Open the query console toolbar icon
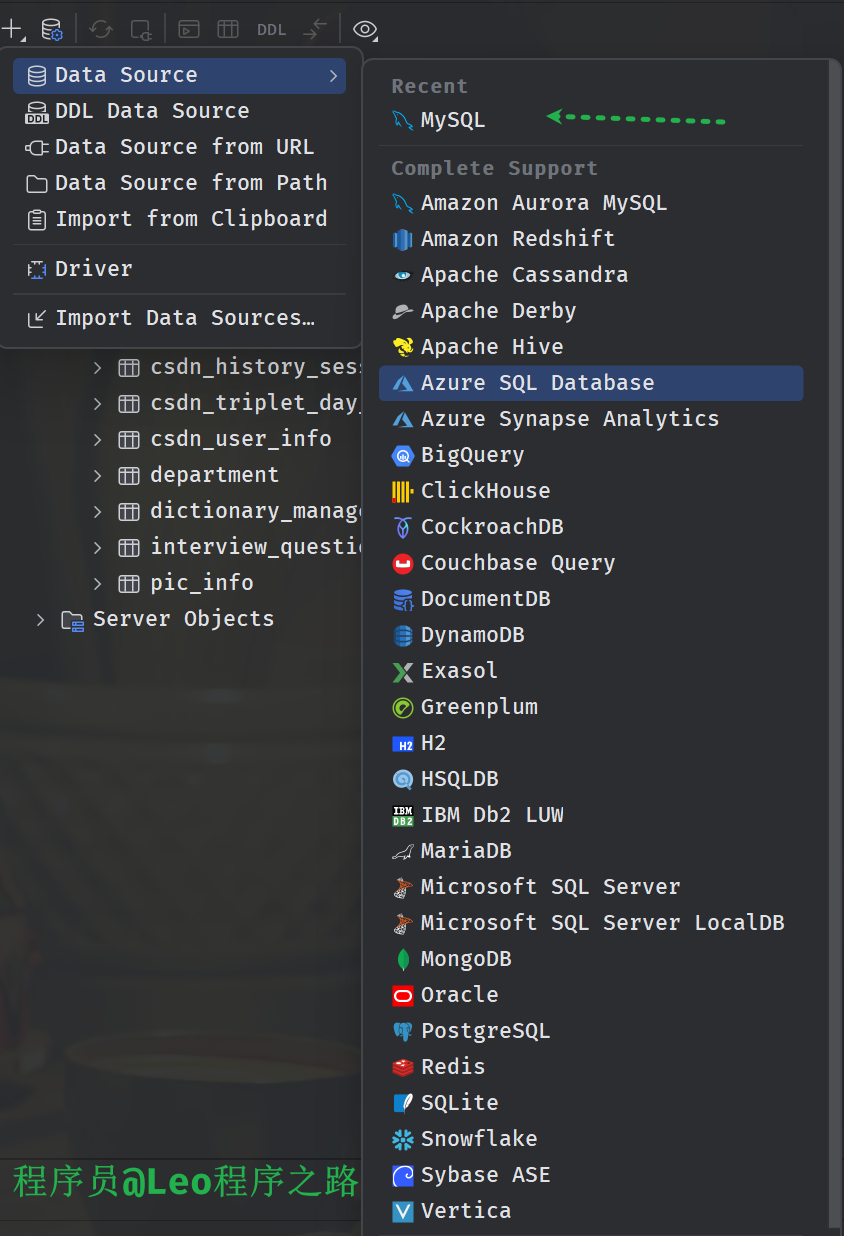This screenshot has height=1236, width=844. click(188, 30)
